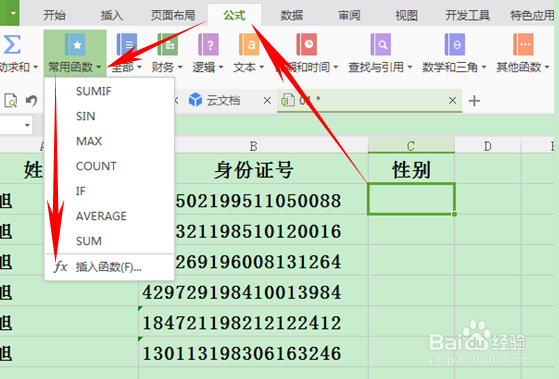The image size is (559, 379).
Task: Click the cloud document cube icon
Action: point(195,100)
